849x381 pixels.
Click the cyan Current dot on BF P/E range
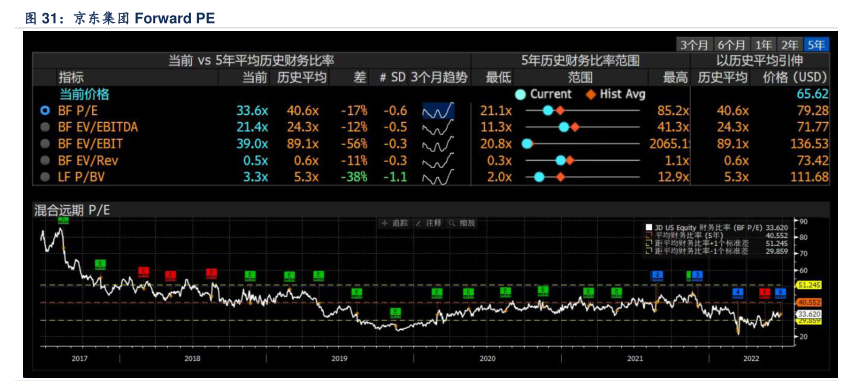(x=547, y=110)
